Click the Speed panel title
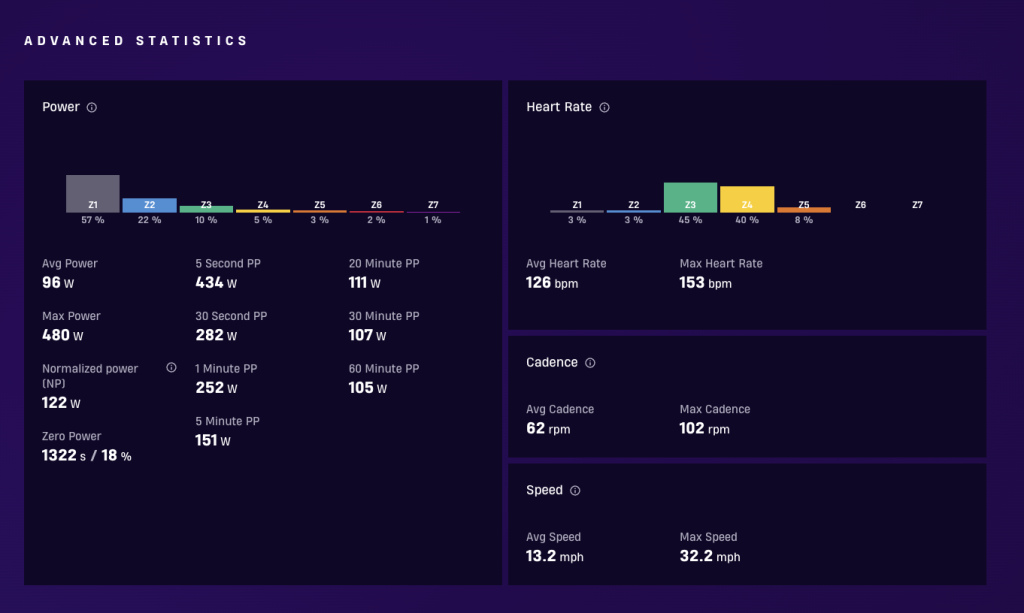 (544, 490)
